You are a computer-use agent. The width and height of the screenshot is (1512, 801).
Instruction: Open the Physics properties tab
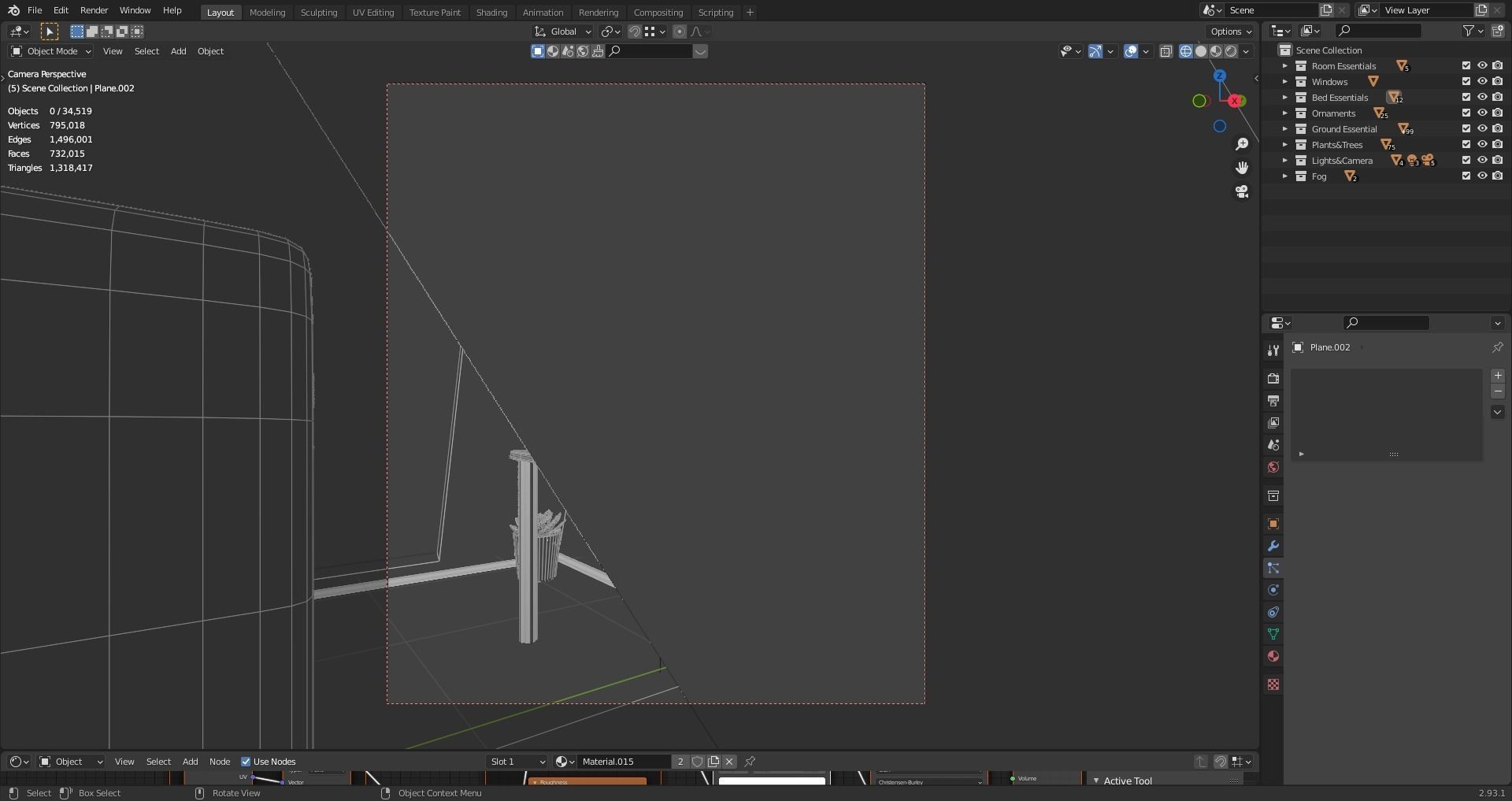[x=1273, y=590]
